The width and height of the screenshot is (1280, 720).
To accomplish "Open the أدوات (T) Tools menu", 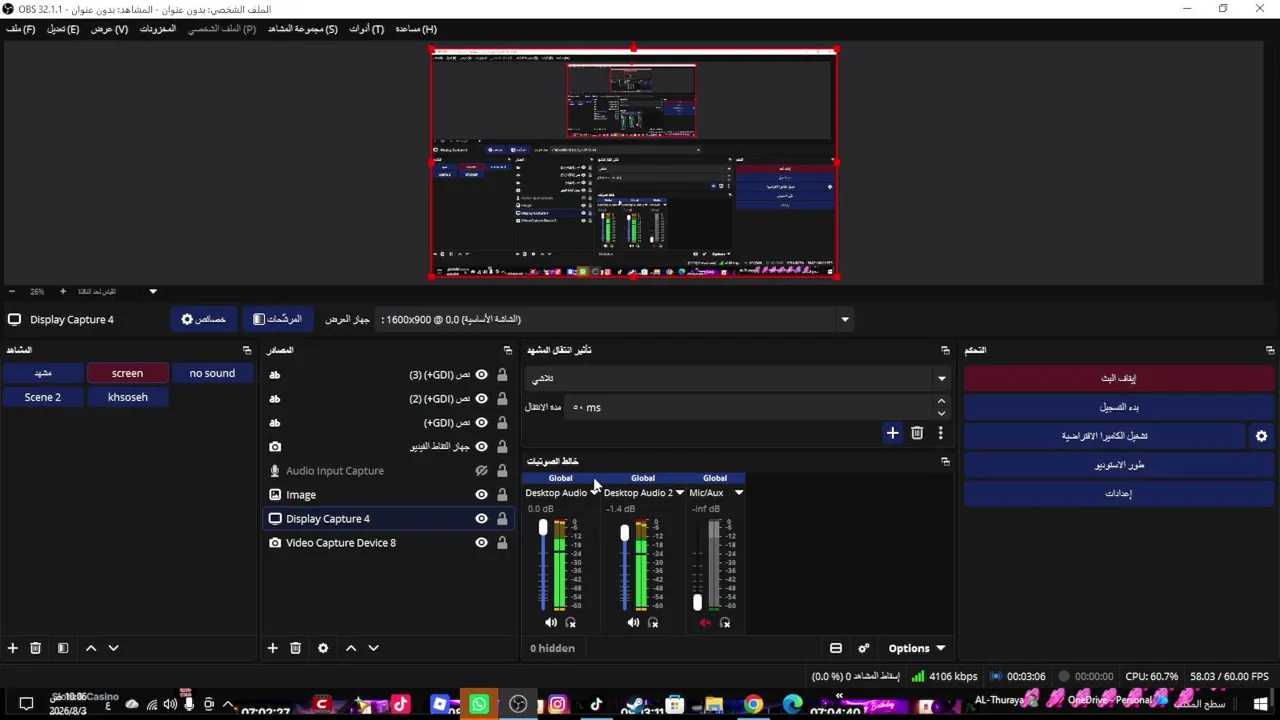I will click(366, 29).
